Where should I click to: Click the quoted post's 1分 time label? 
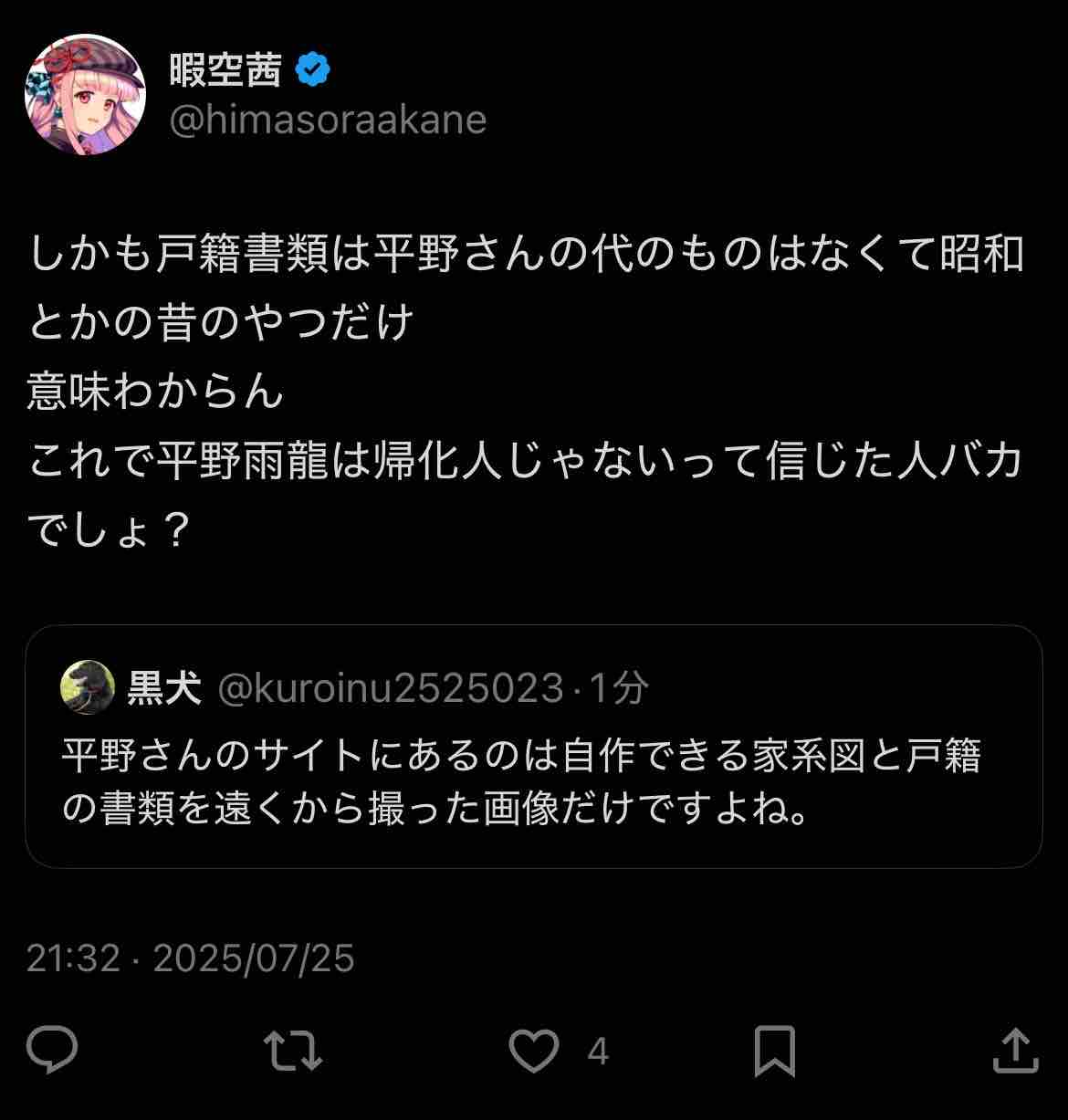[x=619, y=688]
